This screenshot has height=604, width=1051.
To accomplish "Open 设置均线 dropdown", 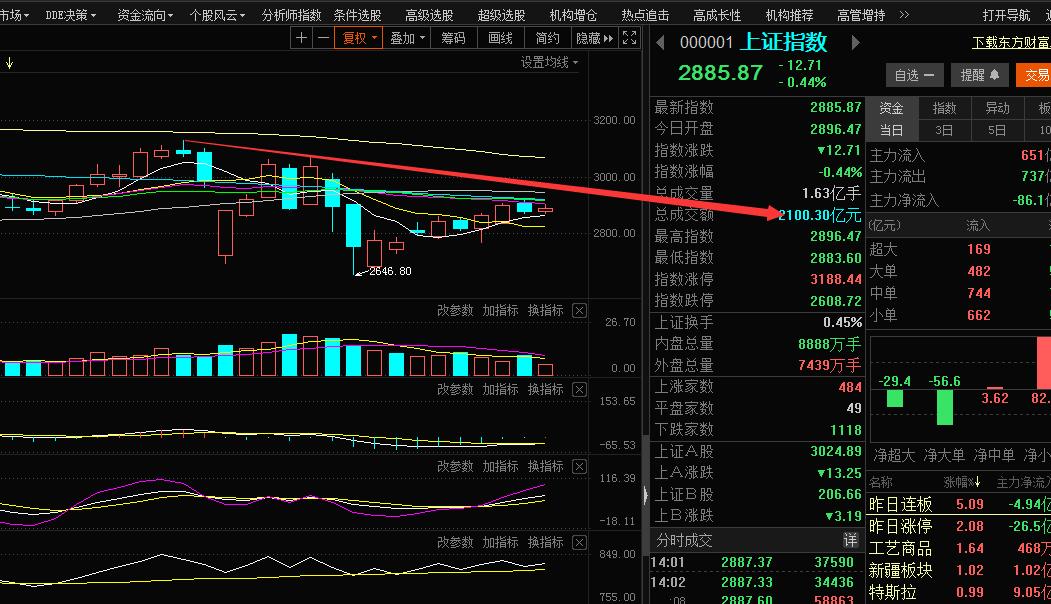I will pos(550,62).
